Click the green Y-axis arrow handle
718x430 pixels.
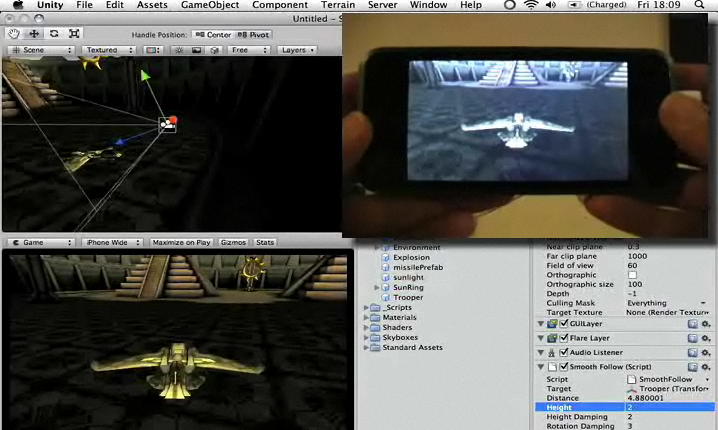click(146, 76)
